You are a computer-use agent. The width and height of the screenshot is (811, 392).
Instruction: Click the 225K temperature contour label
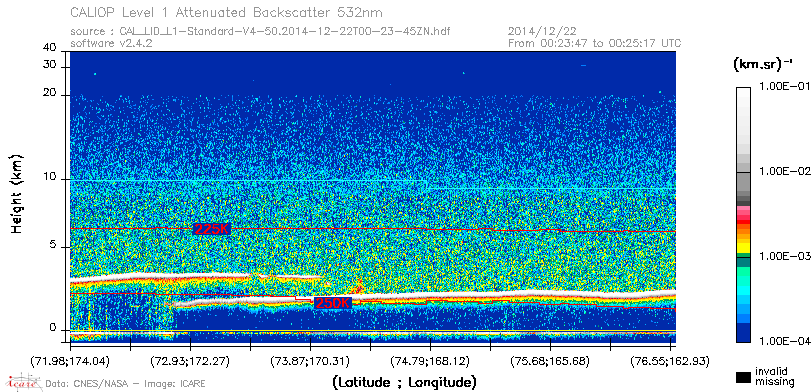tap(212, 229)
